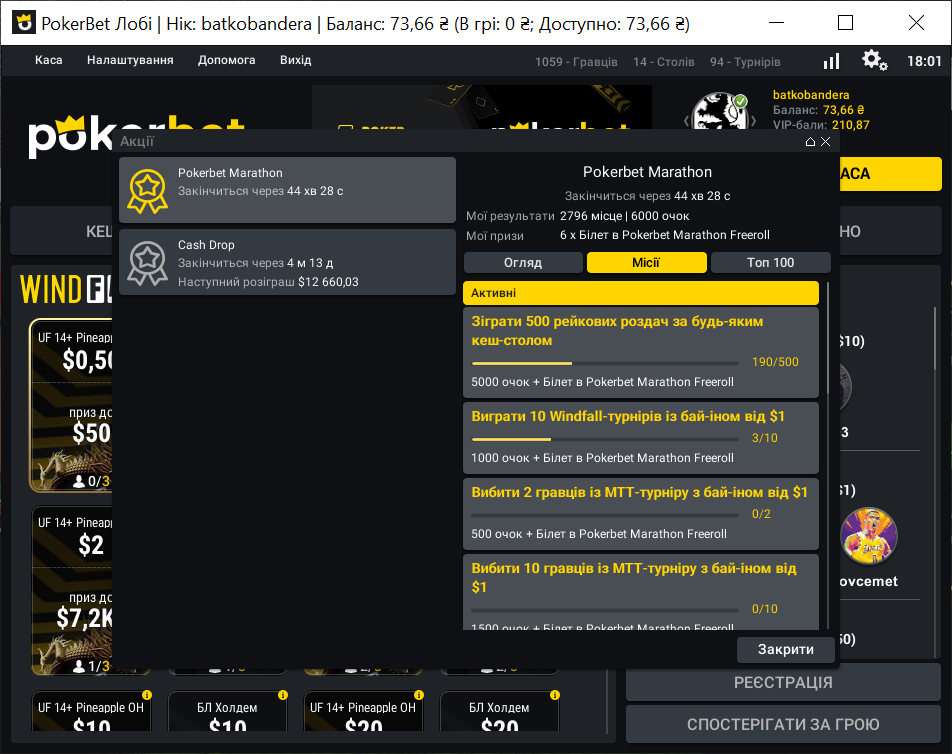Select the Місії tab
This screenshot has width=952, height=754.
click(647, 262)
